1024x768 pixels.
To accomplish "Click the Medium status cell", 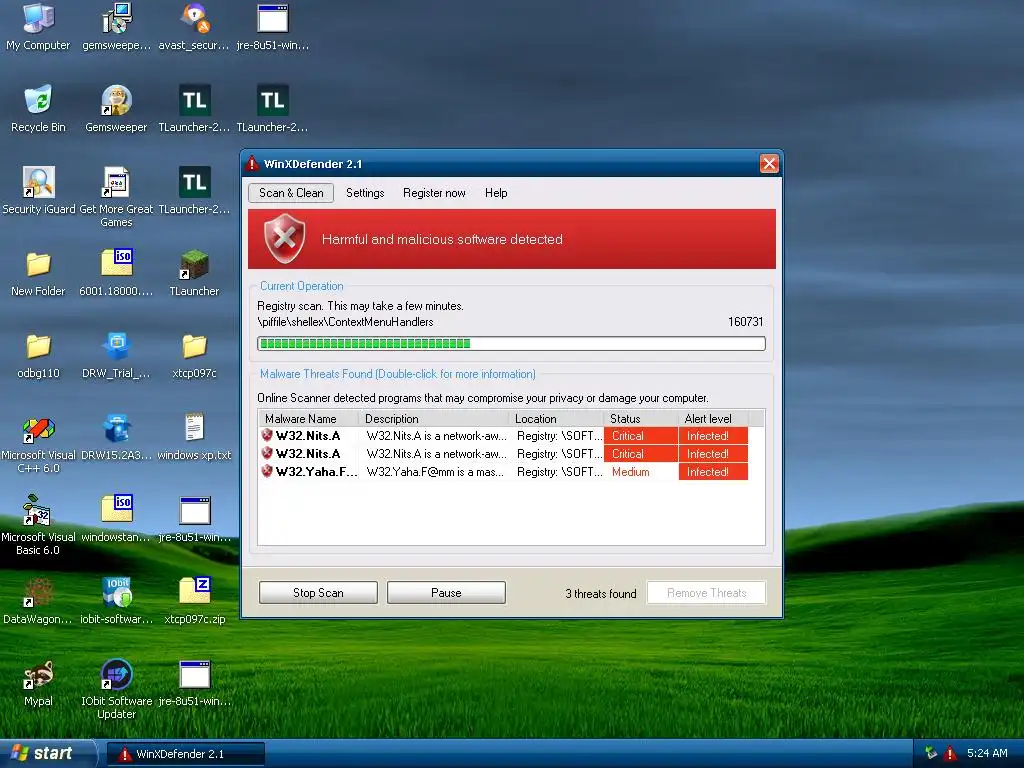I will 641,472.
